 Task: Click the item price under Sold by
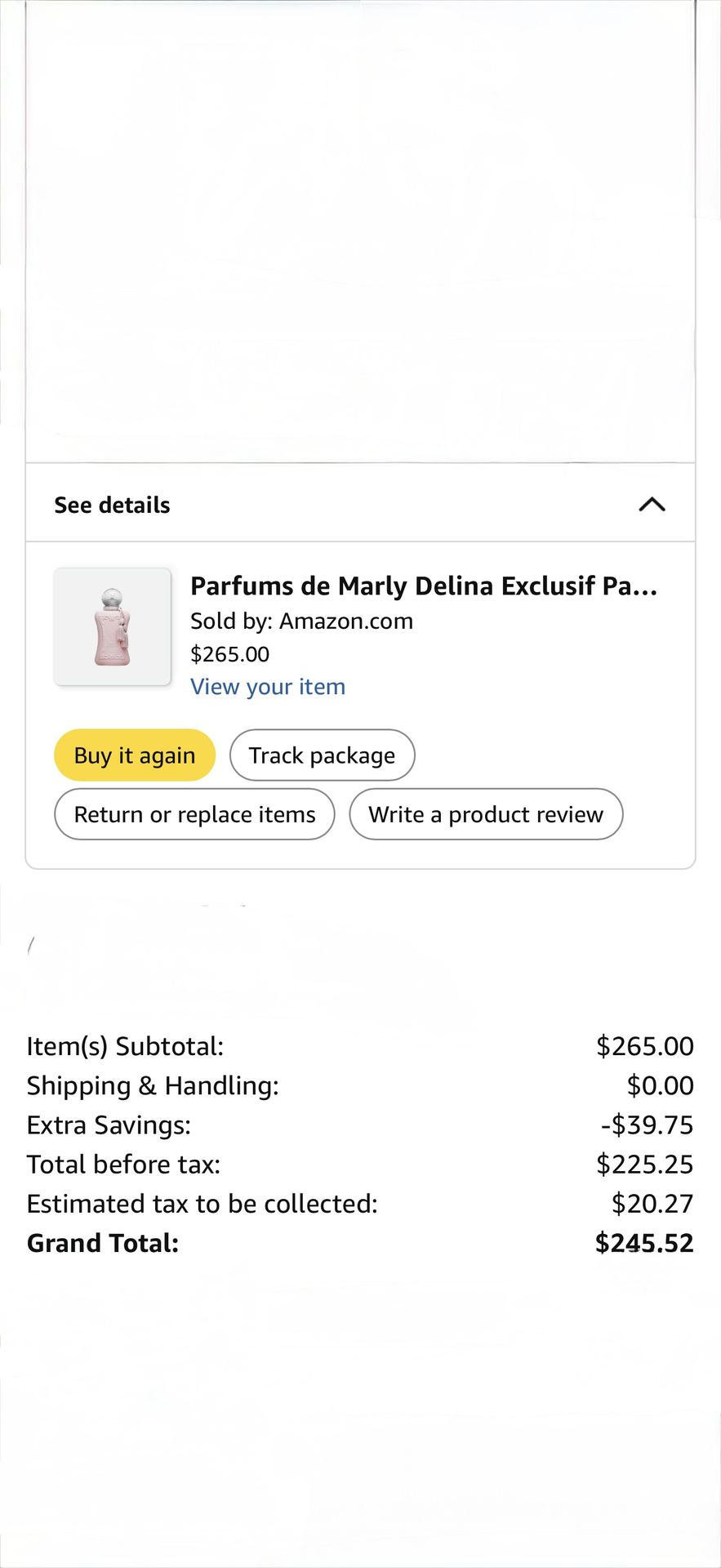coord(229,654)
